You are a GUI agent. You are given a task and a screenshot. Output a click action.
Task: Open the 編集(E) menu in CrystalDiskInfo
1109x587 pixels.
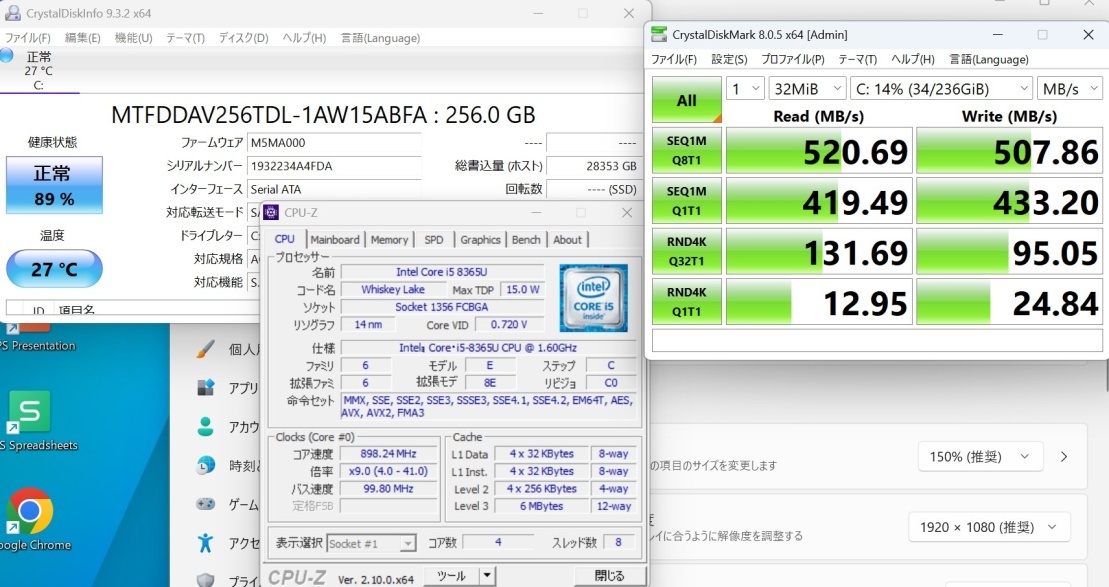[83, 38]
